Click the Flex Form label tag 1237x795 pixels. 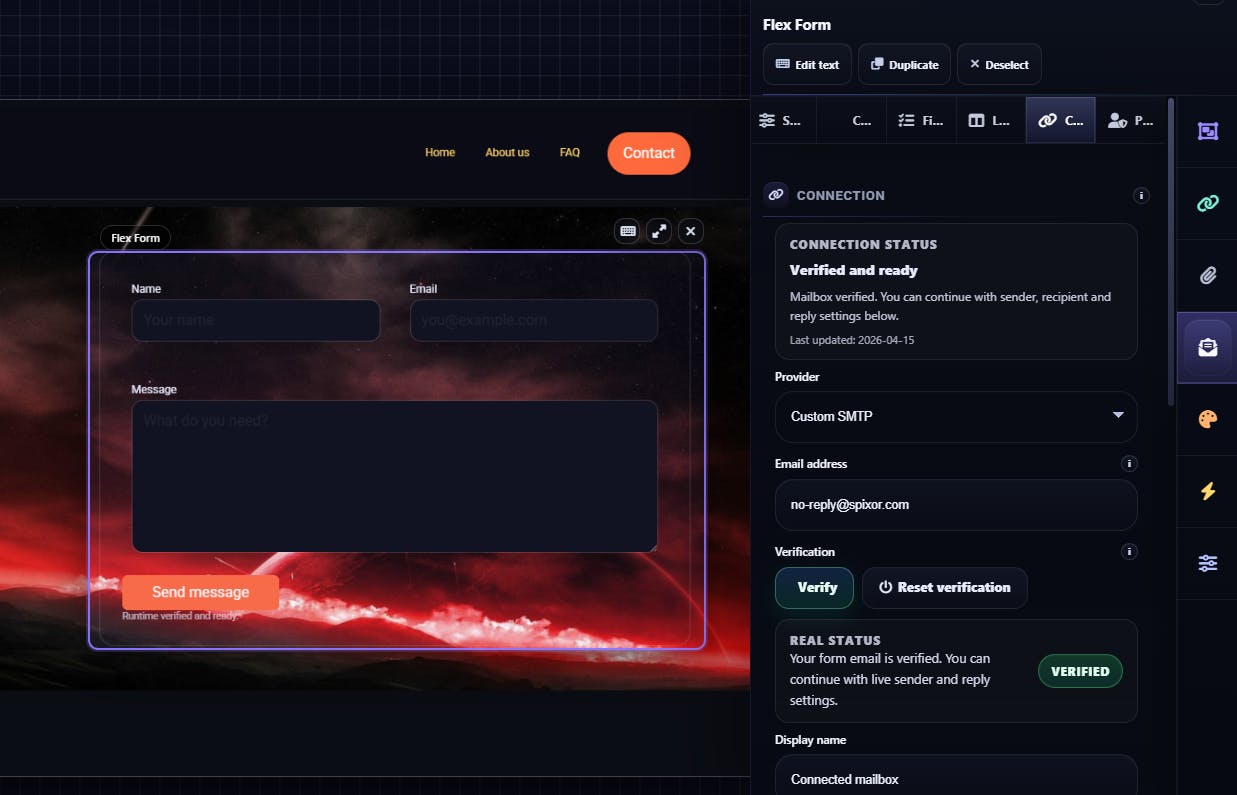point(135,238)
